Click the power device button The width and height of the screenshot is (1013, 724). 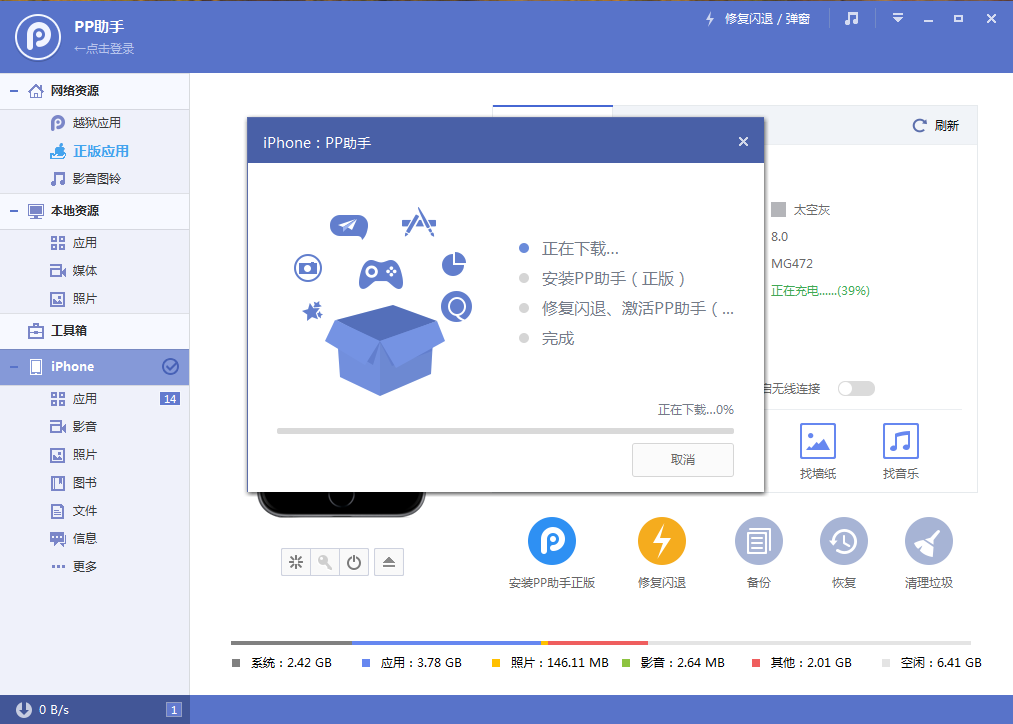[x=354, y=562]
